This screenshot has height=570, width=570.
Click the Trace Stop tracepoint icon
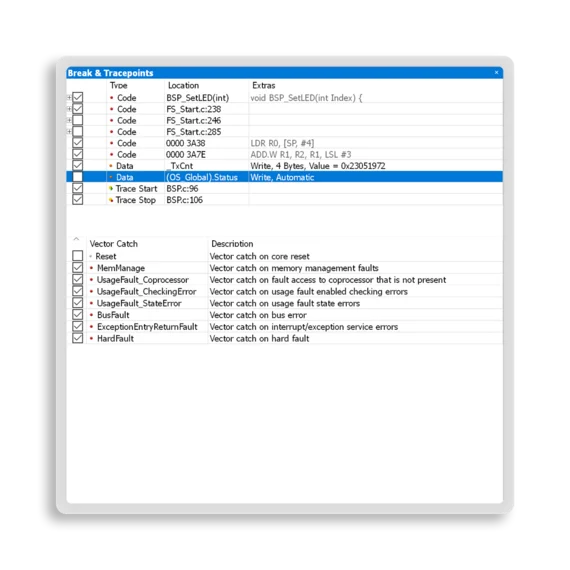point(111,200)
